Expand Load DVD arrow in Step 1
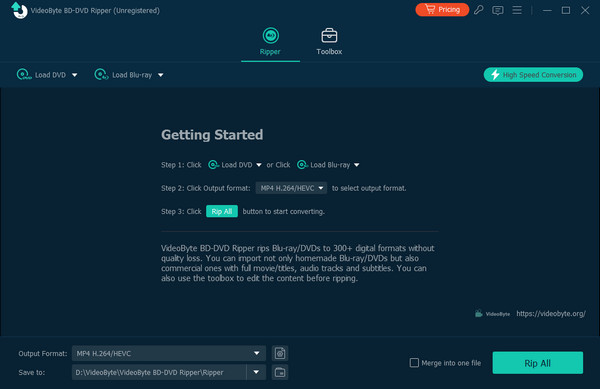The width and height of the screenshot is (600, 389). [259, 165]
